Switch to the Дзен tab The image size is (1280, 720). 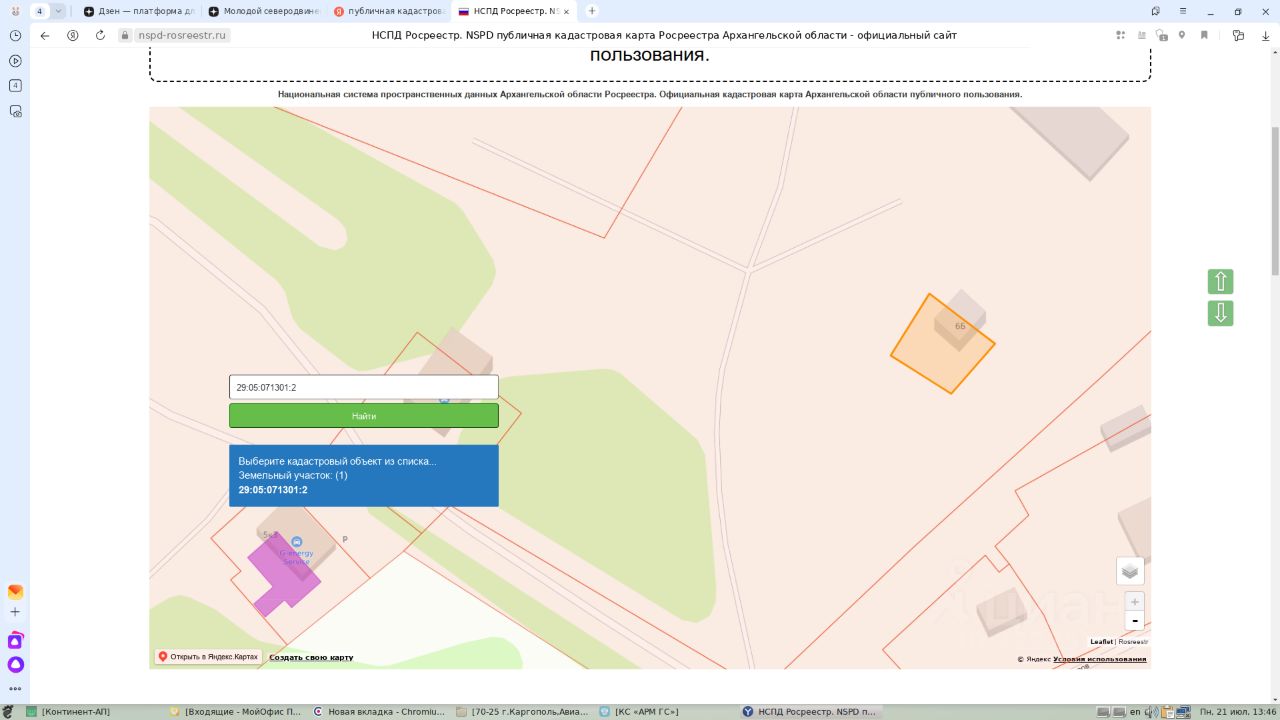tap(139, 11)
